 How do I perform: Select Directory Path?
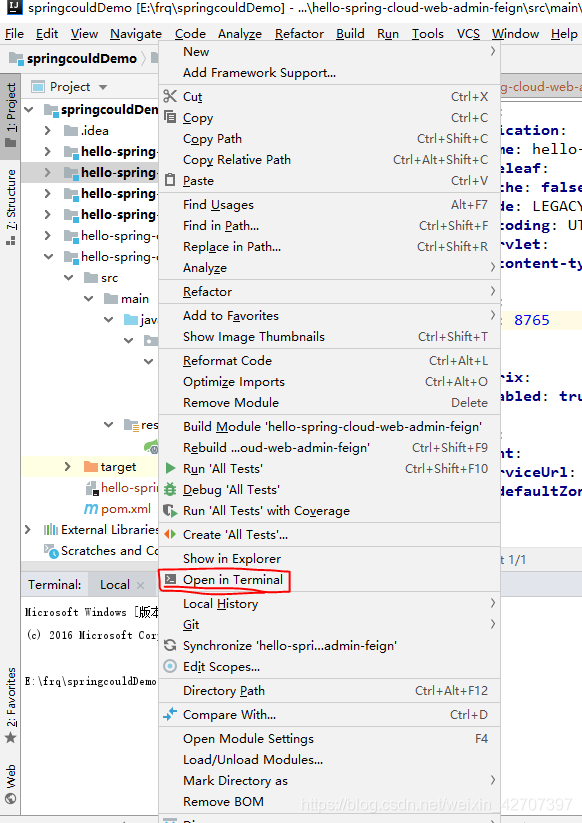[x=329, y=691]
